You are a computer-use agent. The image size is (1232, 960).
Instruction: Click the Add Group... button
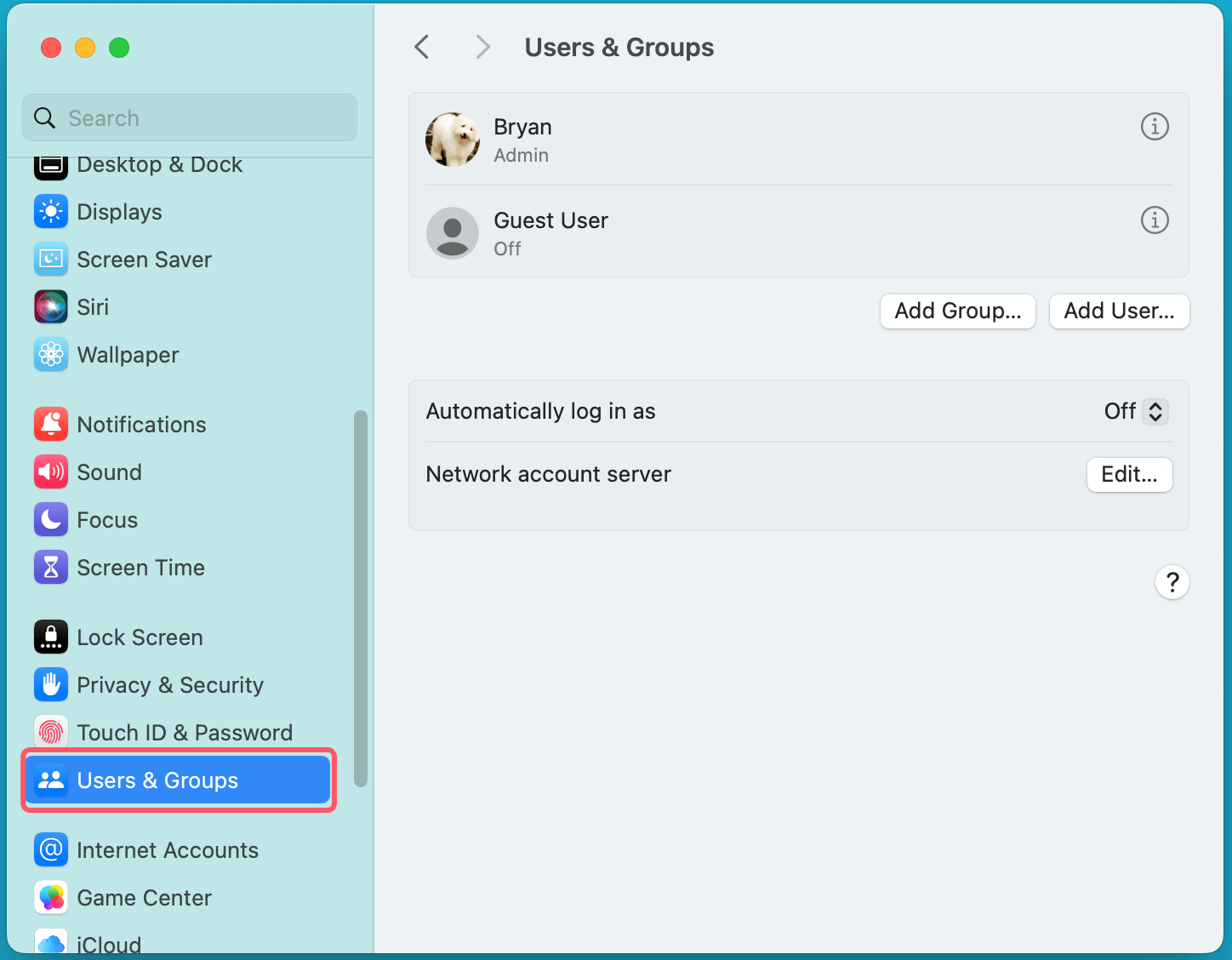pos(957,311)
